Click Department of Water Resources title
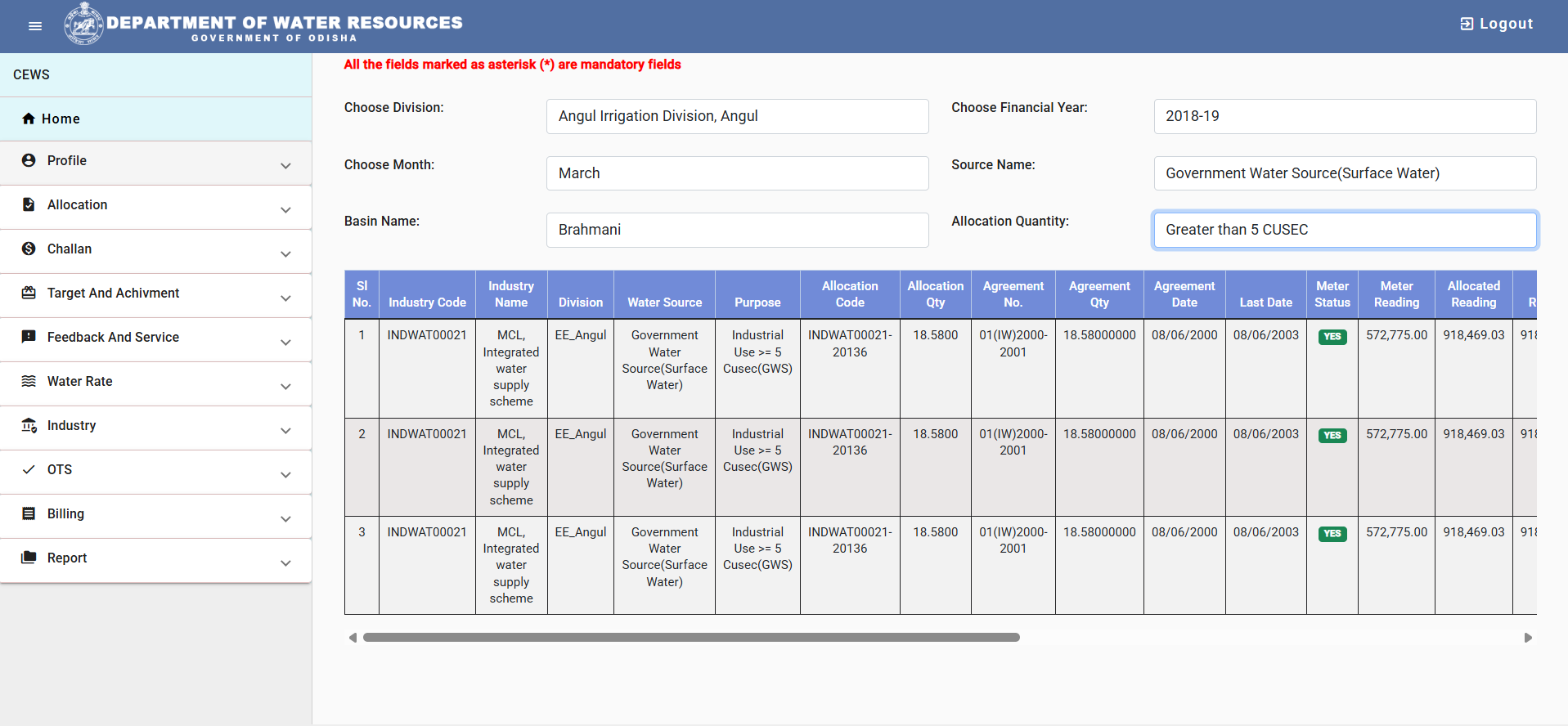This screenshot has height=726, width=1568. tap(285, 23)
